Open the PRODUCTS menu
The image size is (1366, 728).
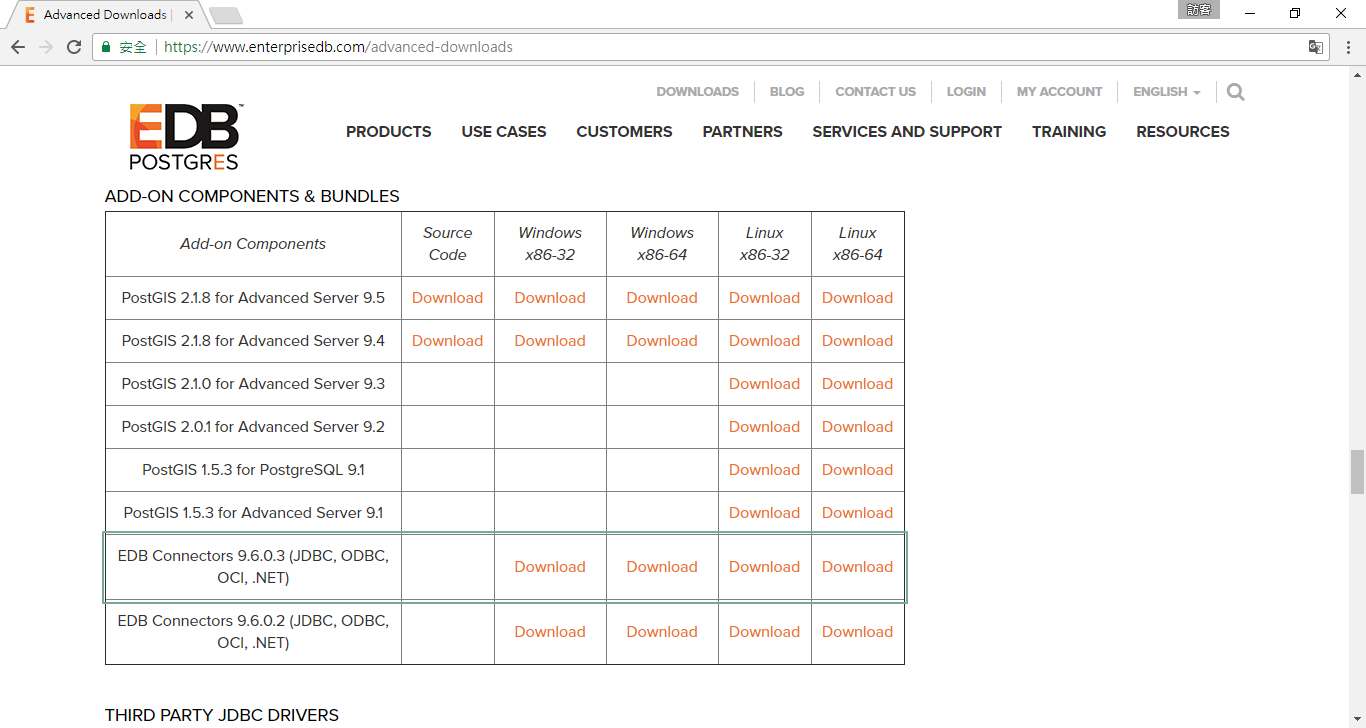coord(388,132)
